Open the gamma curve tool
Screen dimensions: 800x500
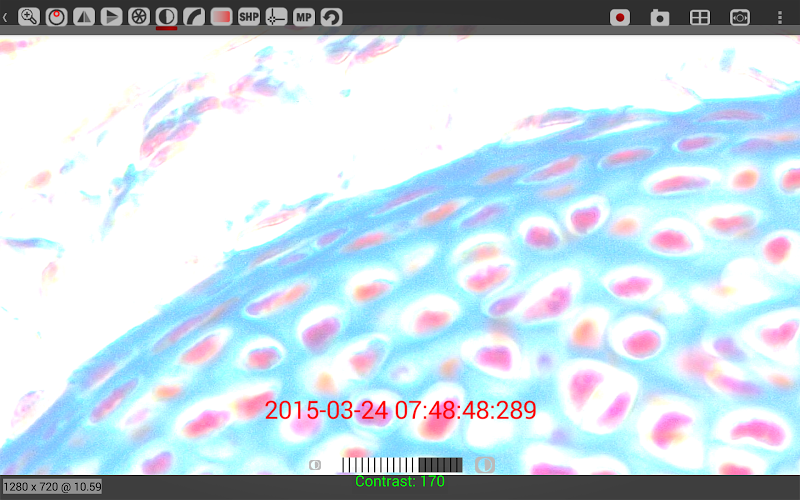click(194, 17)
